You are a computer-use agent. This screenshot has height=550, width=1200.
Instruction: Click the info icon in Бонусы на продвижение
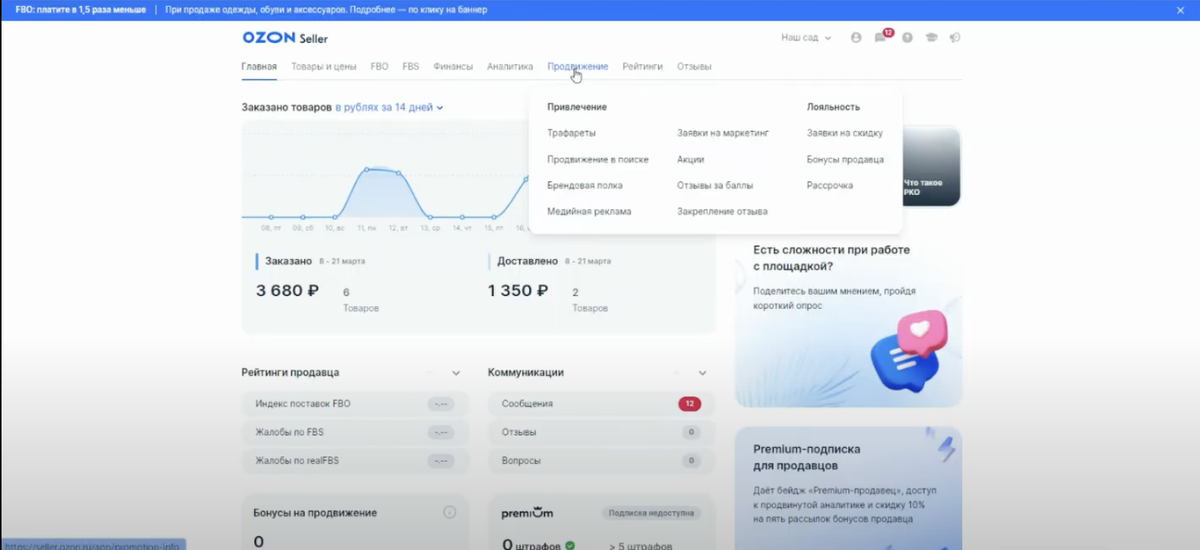tap(450, 512)
